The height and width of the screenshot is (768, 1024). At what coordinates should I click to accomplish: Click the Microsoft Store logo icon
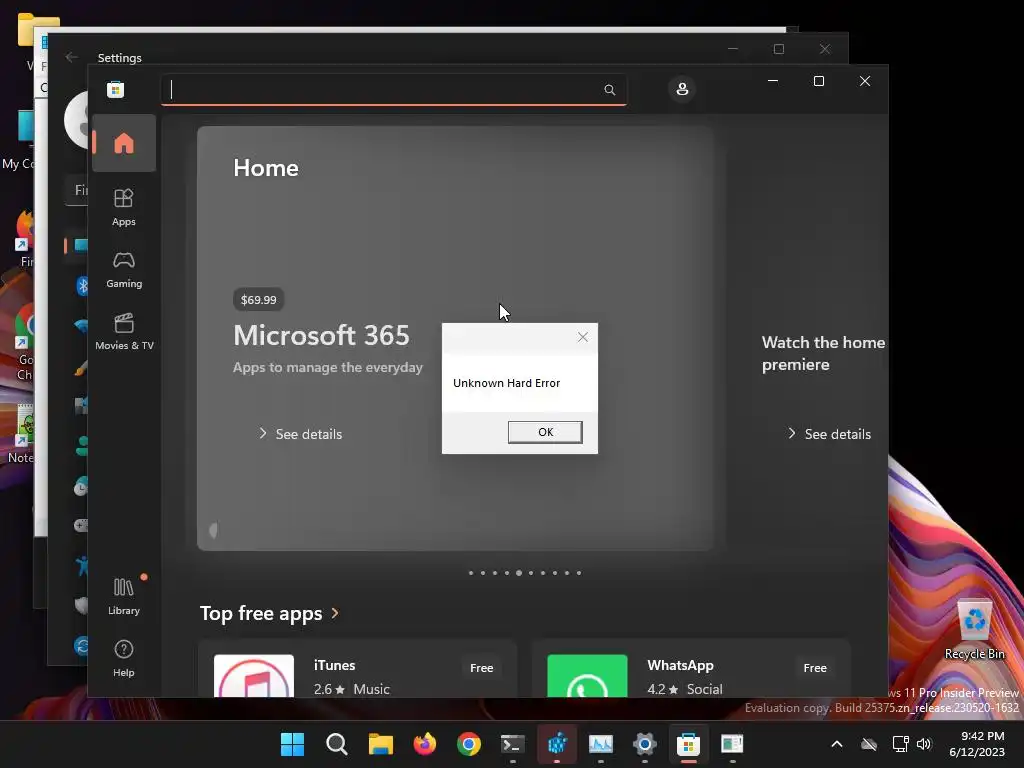[x=116, y=89]
